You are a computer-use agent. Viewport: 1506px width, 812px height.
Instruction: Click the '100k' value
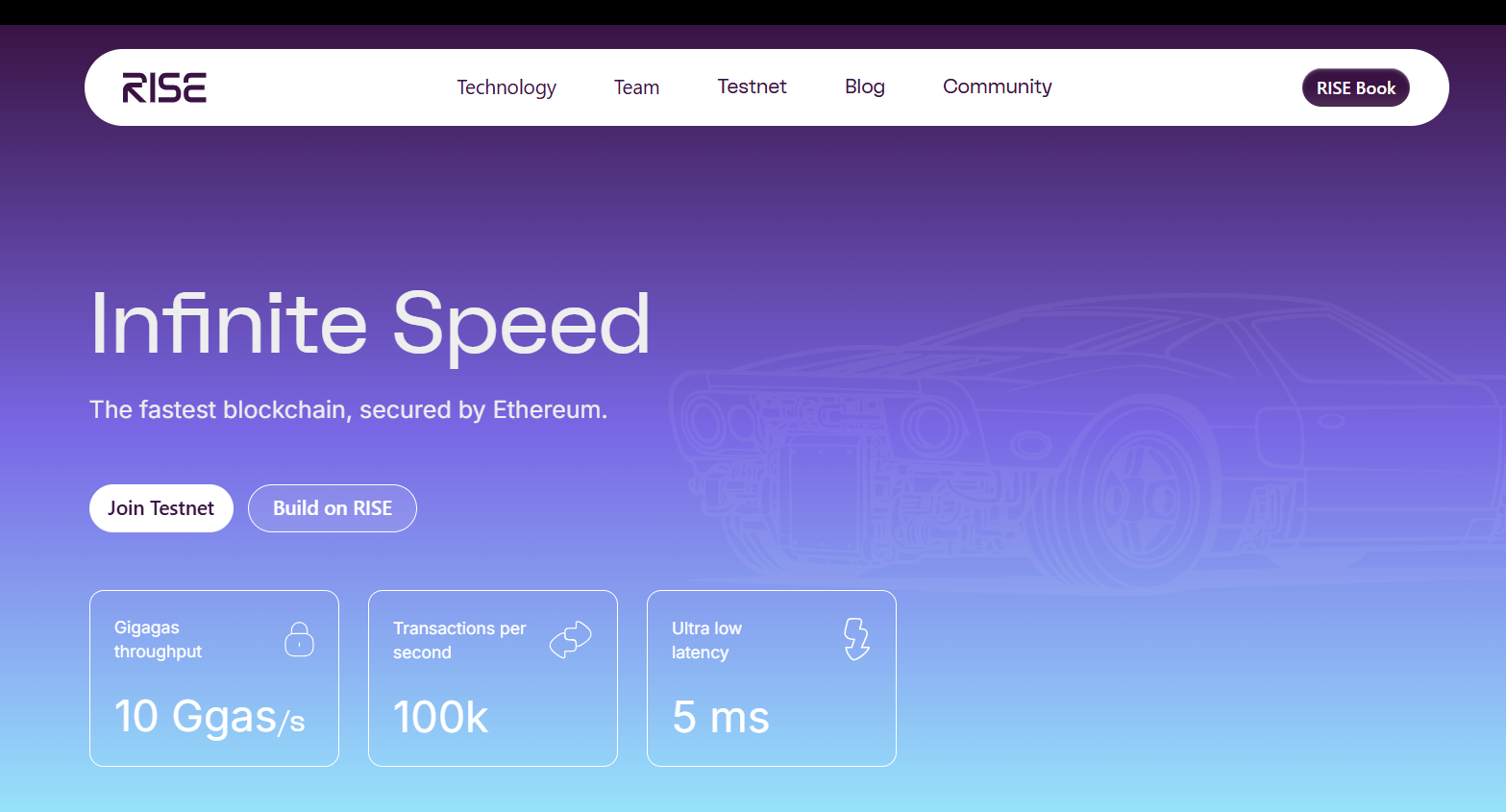(440, 718)
